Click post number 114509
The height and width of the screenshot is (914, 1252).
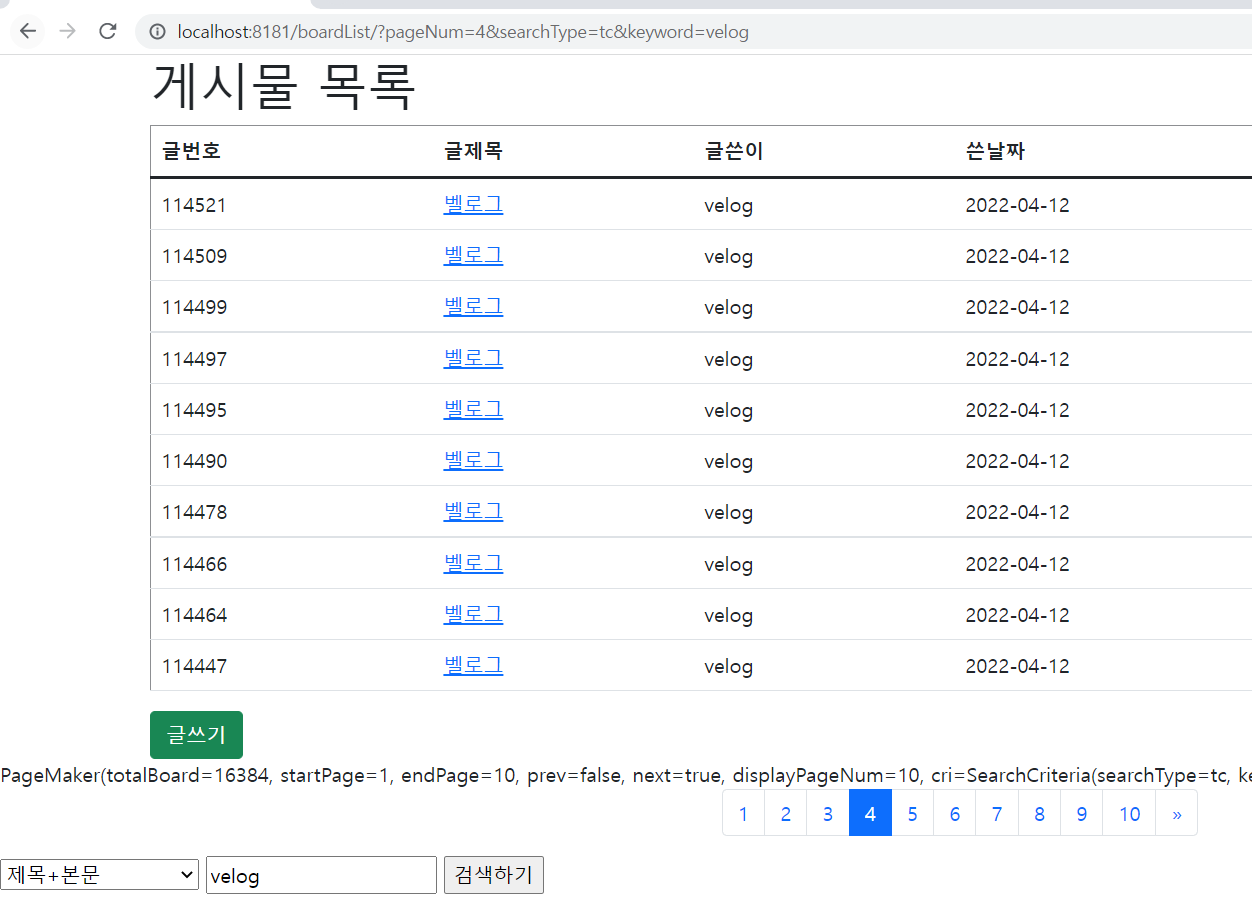194,257
